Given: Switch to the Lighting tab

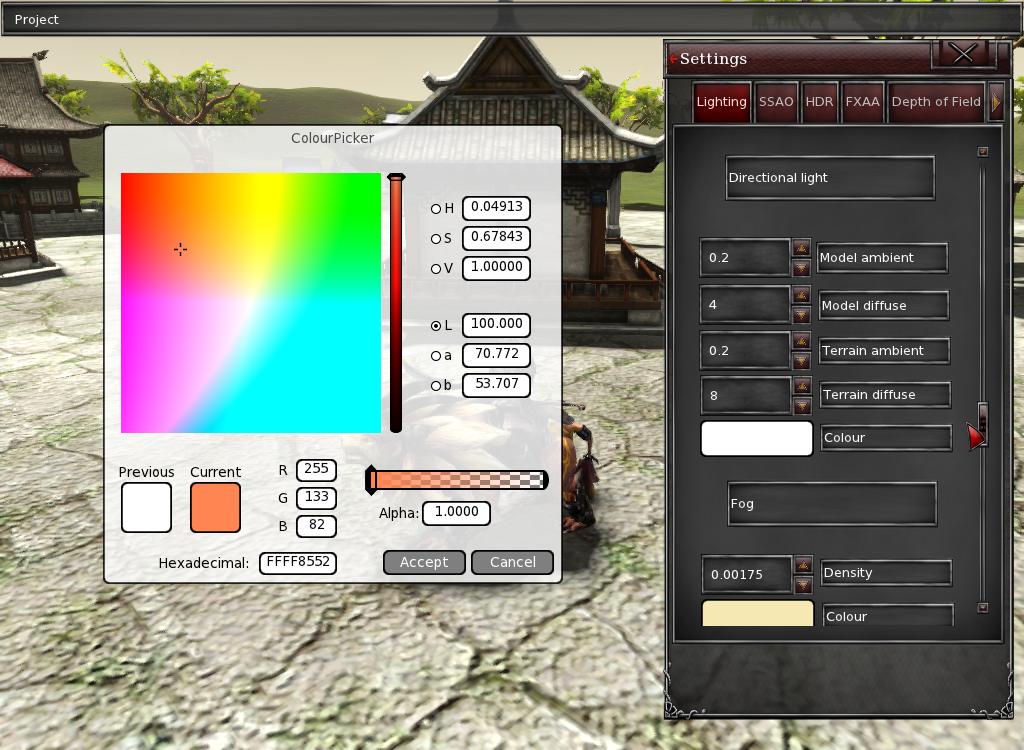Looking at the screenshot, I should pos(721,102).
